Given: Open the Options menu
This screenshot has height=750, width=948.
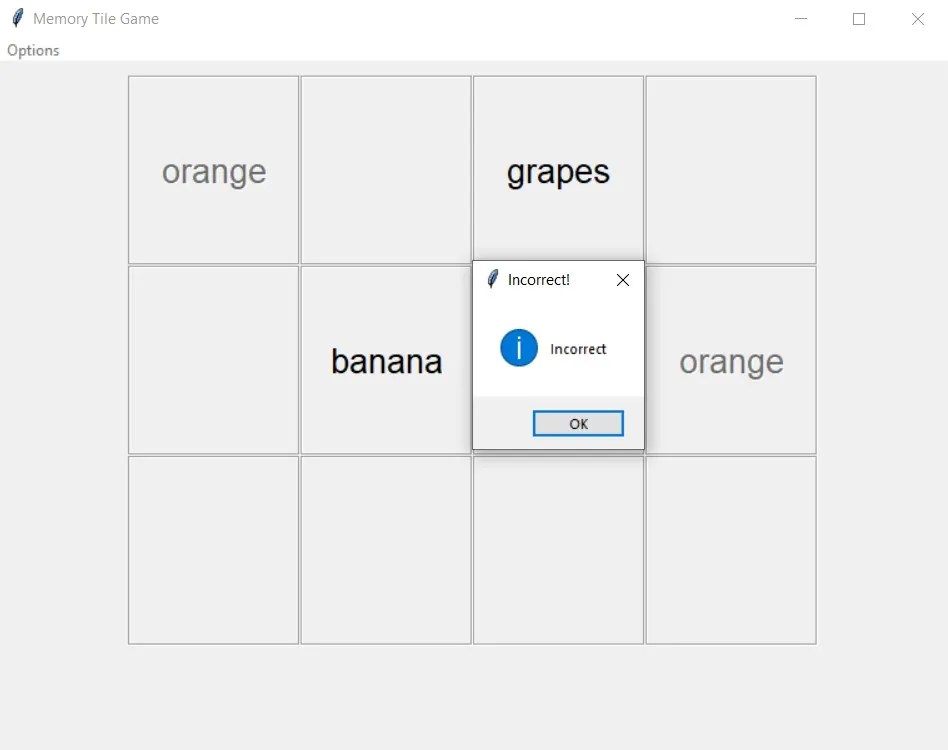Looking at the screenshot, I should (x=32, y=50).
